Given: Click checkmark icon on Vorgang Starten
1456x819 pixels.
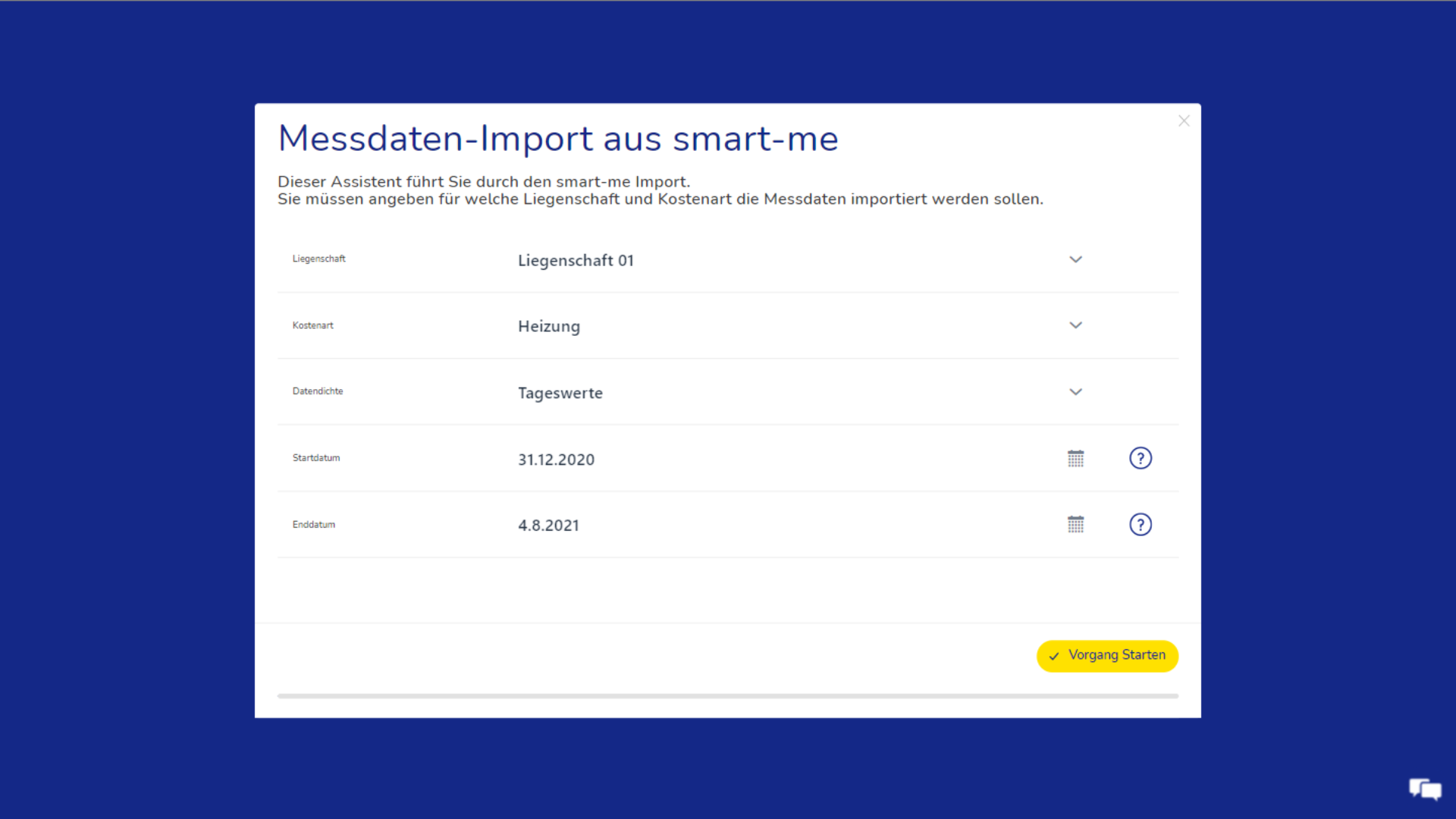Looking at the screenshot, I should 1054,657.
